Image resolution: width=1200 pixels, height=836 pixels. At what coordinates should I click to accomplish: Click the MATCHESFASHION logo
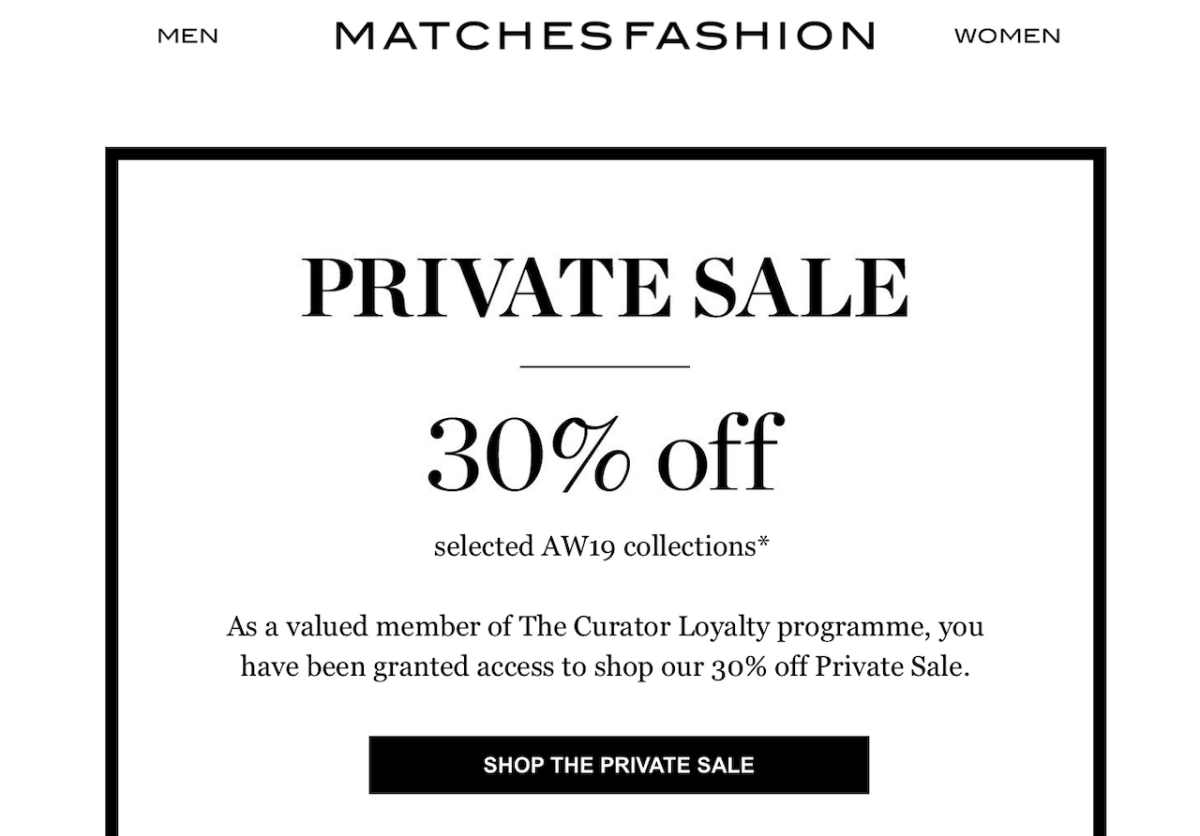605,36
